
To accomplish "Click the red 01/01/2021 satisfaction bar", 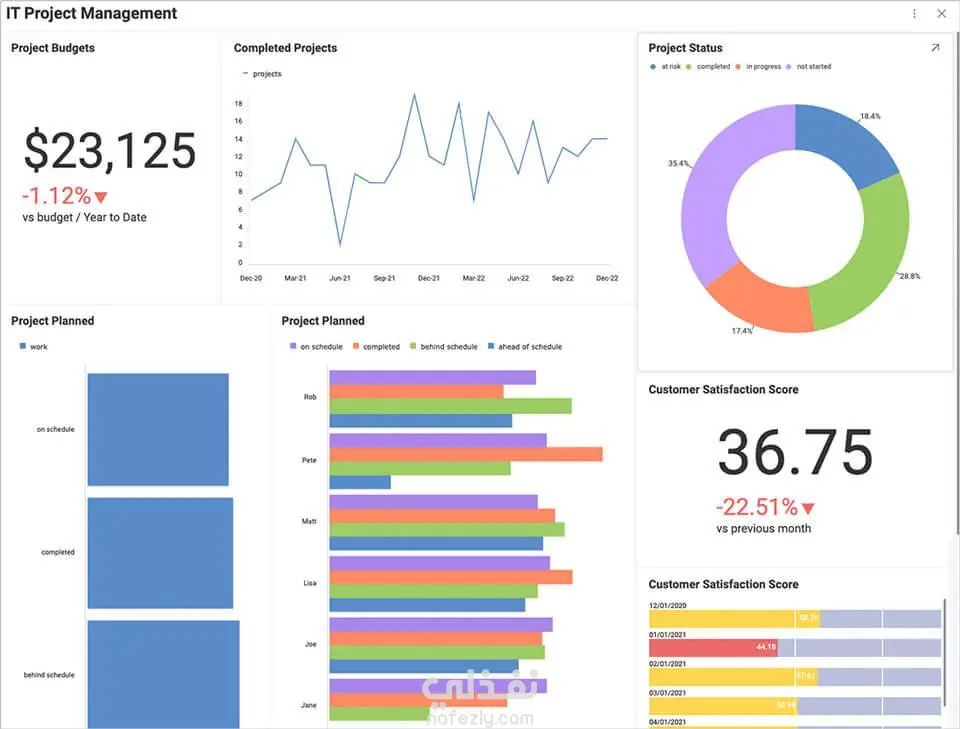I will click(x=713, y=648).
